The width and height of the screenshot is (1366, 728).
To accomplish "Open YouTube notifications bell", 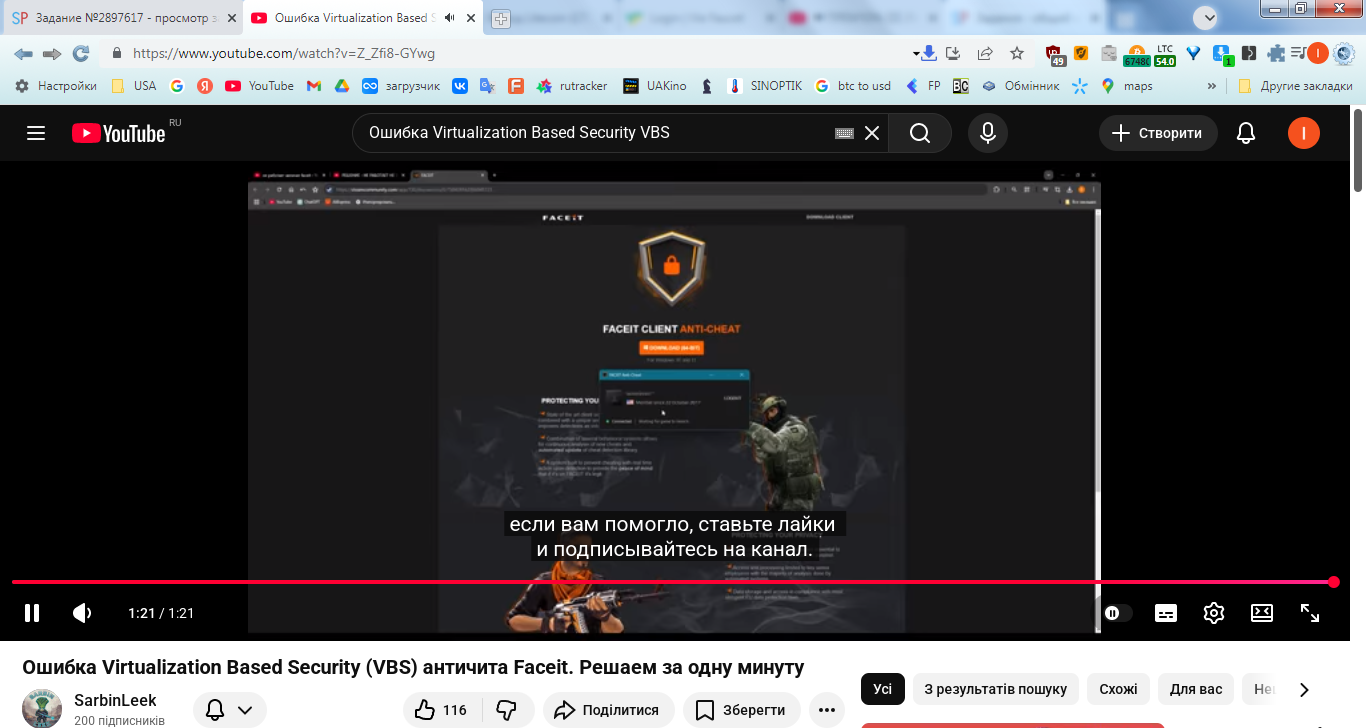I will tap(1246, 133).
